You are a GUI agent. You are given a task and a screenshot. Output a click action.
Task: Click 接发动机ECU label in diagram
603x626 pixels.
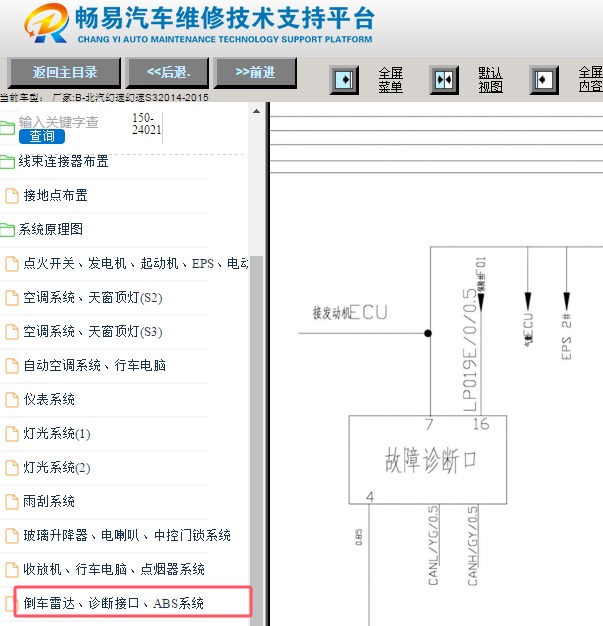point(350,312)
